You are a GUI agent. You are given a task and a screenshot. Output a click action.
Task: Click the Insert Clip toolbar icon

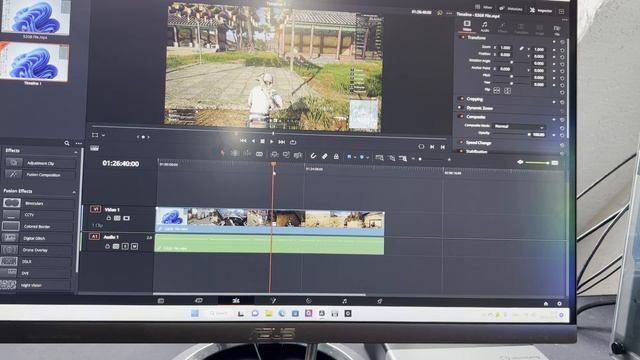click(274, 155)
